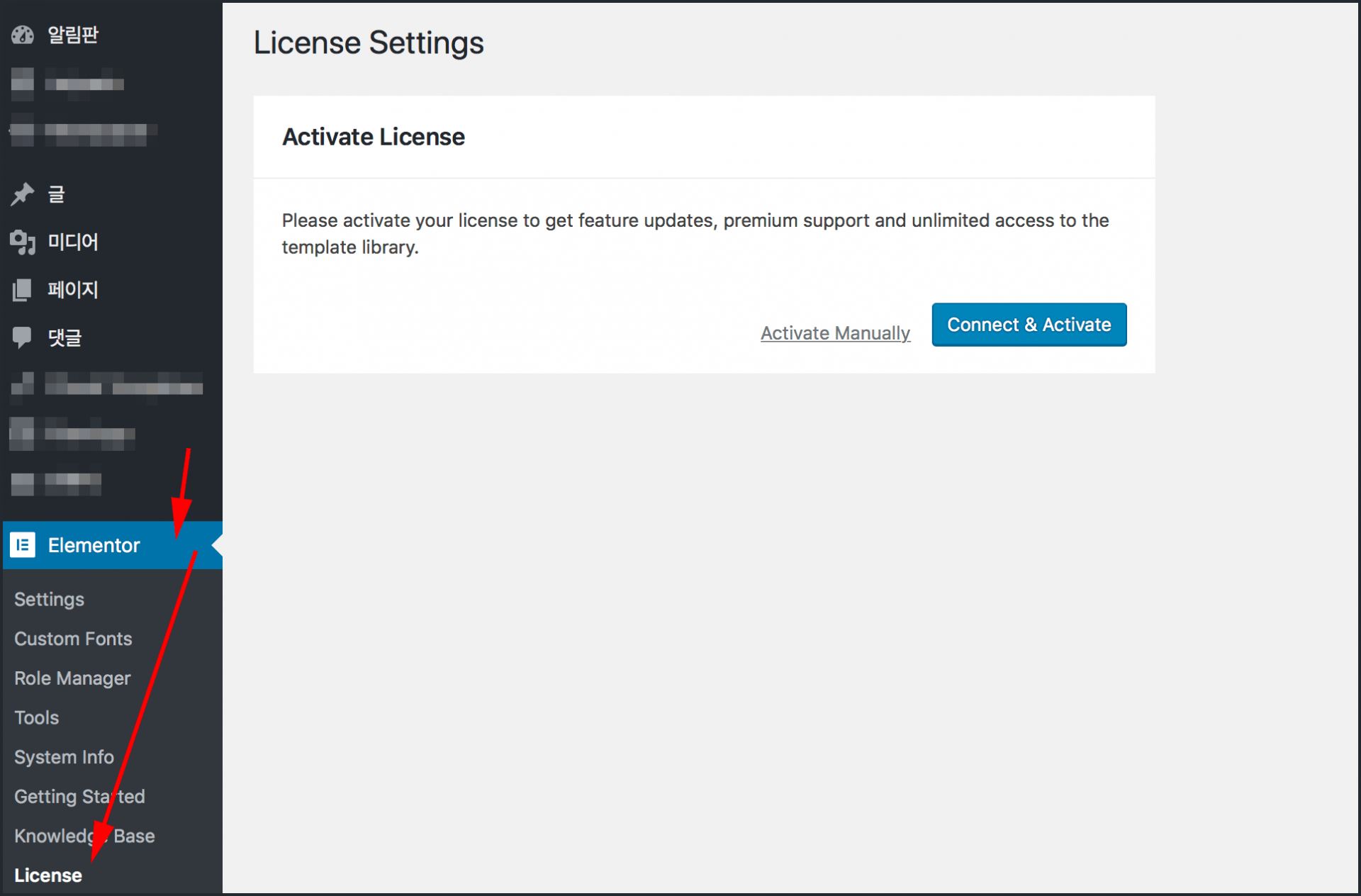
Task: Go to the 페이지 menu item
Action: pyautogui.click(x=73, y=290)
